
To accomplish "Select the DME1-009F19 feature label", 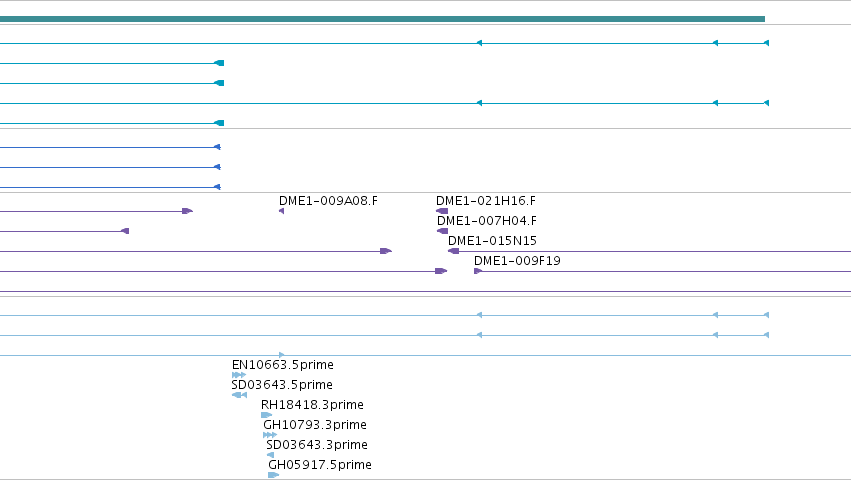I will [517, 261].
